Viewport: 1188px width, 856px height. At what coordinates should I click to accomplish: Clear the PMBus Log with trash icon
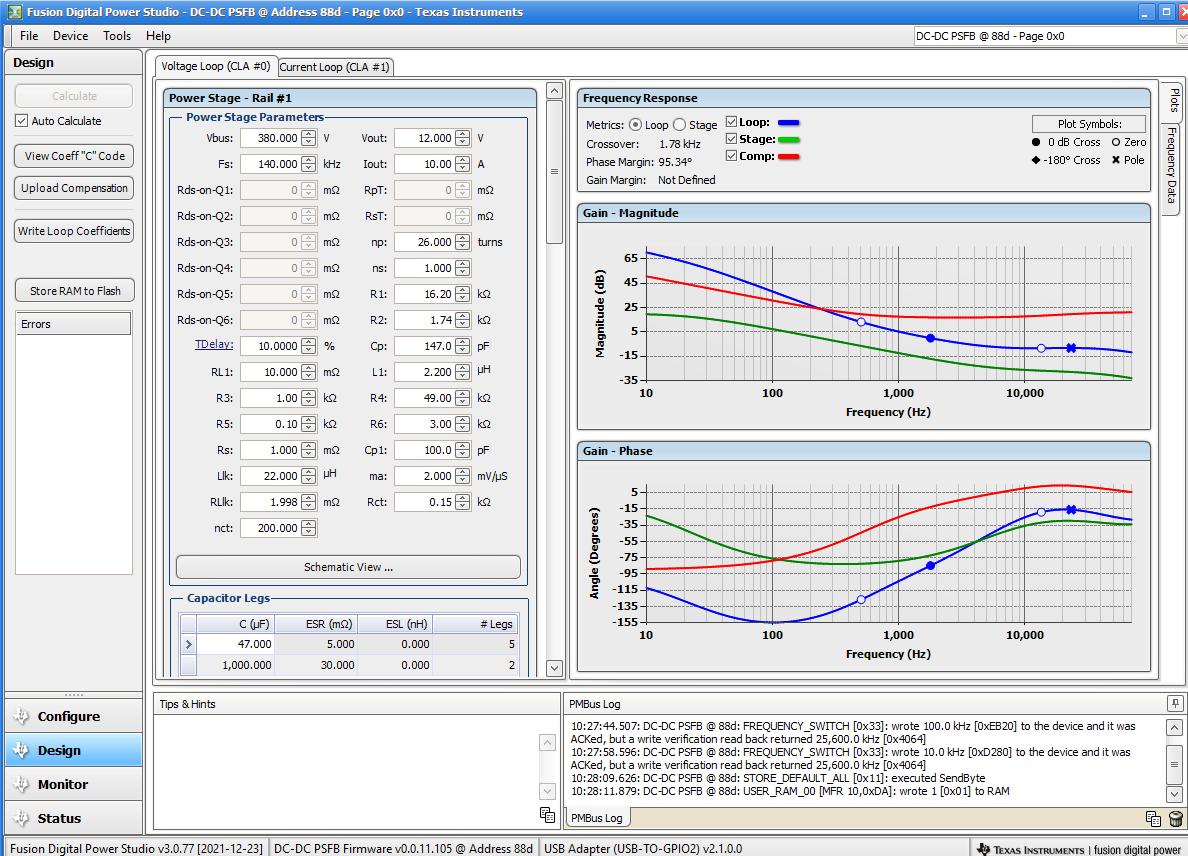pyautogui.click(x=1175, y=818)
